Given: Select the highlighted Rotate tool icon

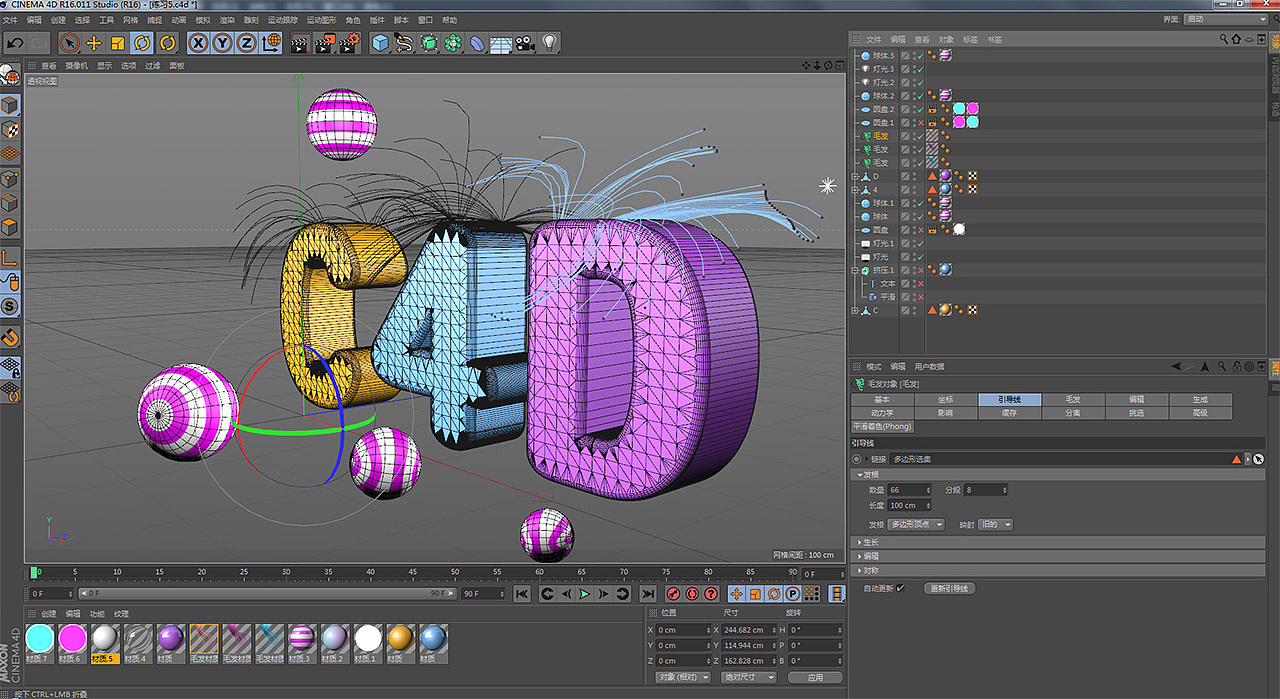Looking at the screenshot, I should point(142,43).
